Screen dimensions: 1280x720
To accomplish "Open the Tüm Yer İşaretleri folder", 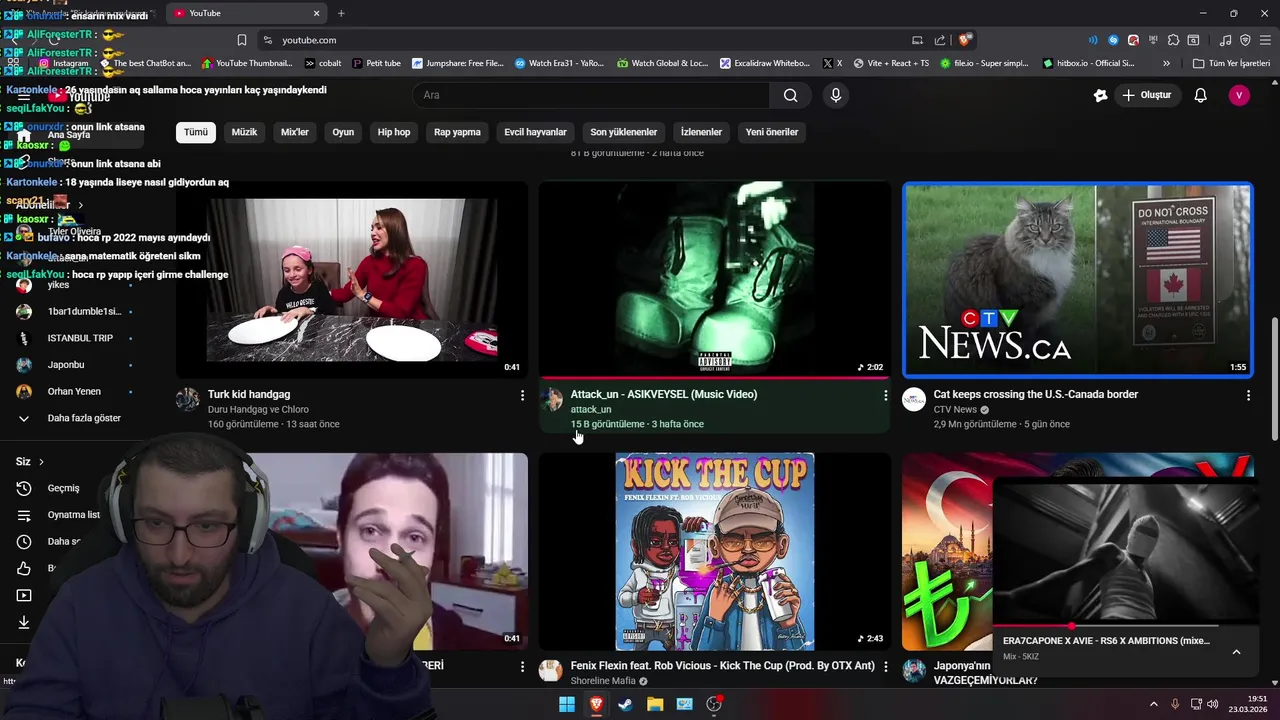I will tap(1231, 63).
